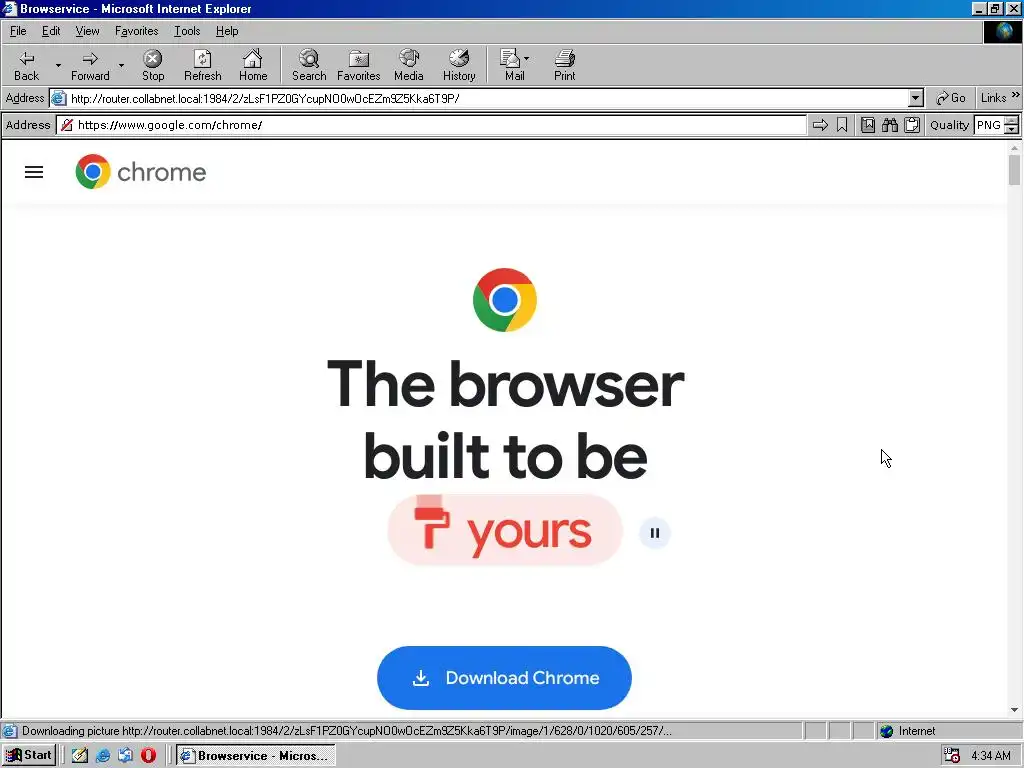Expand the Mail button dropdown arrow
This screenshot has height=768, width=1024.
click(526, 59)
